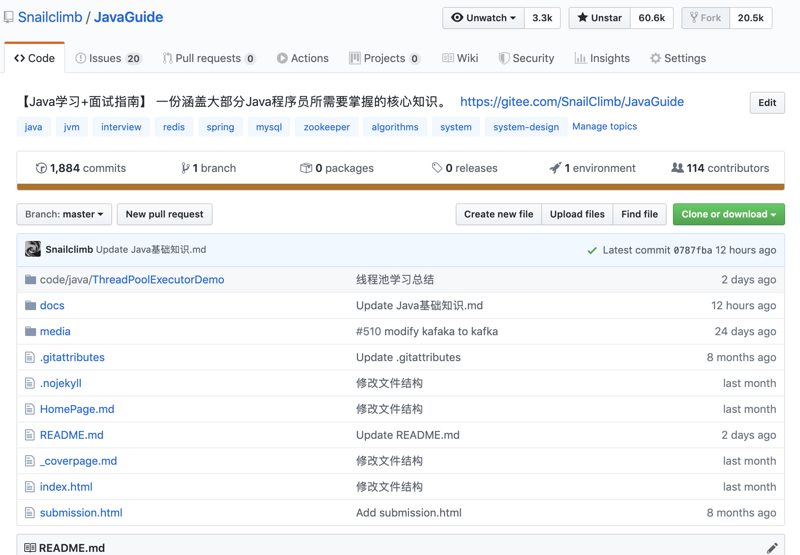The image size is (800, 555).
Task: Expand the Clone or download dropdown
Action: [729, 214]
